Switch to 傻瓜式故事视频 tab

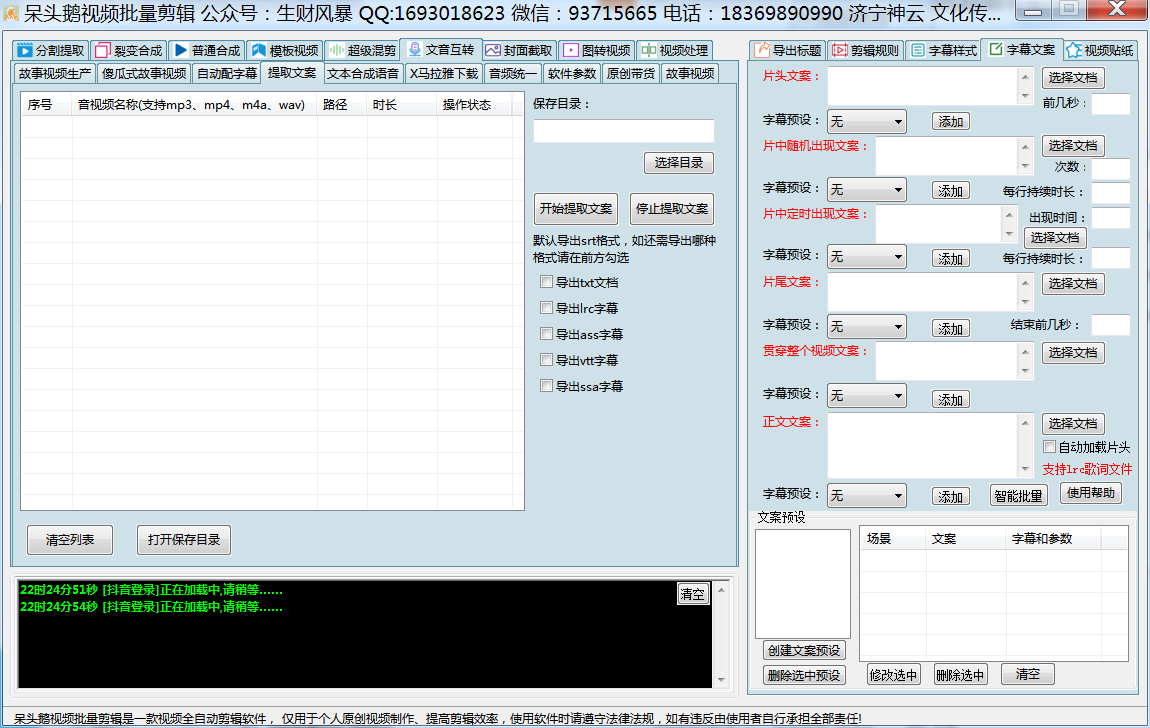pos(144,74)
